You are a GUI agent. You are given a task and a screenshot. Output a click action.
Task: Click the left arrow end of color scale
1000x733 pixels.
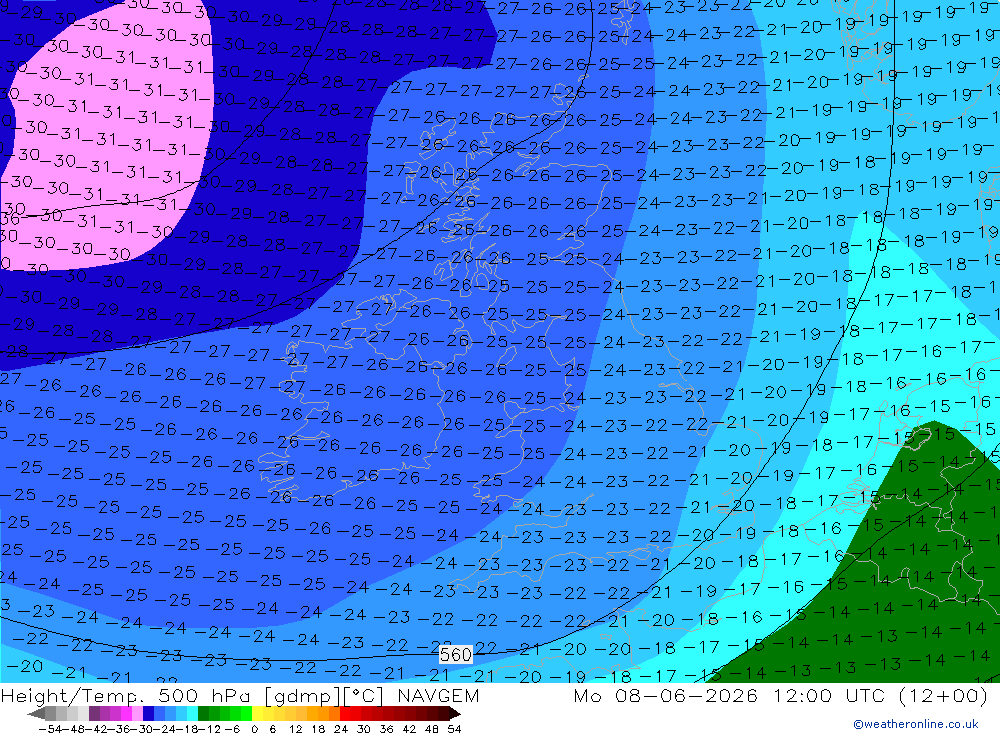click(36, 714)
